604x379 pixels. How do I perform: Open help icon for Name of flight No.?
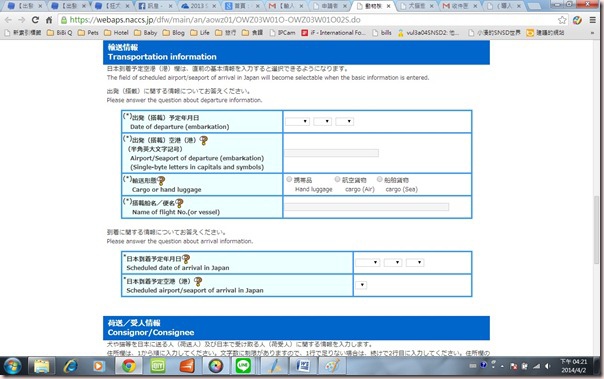coord(179,203)
